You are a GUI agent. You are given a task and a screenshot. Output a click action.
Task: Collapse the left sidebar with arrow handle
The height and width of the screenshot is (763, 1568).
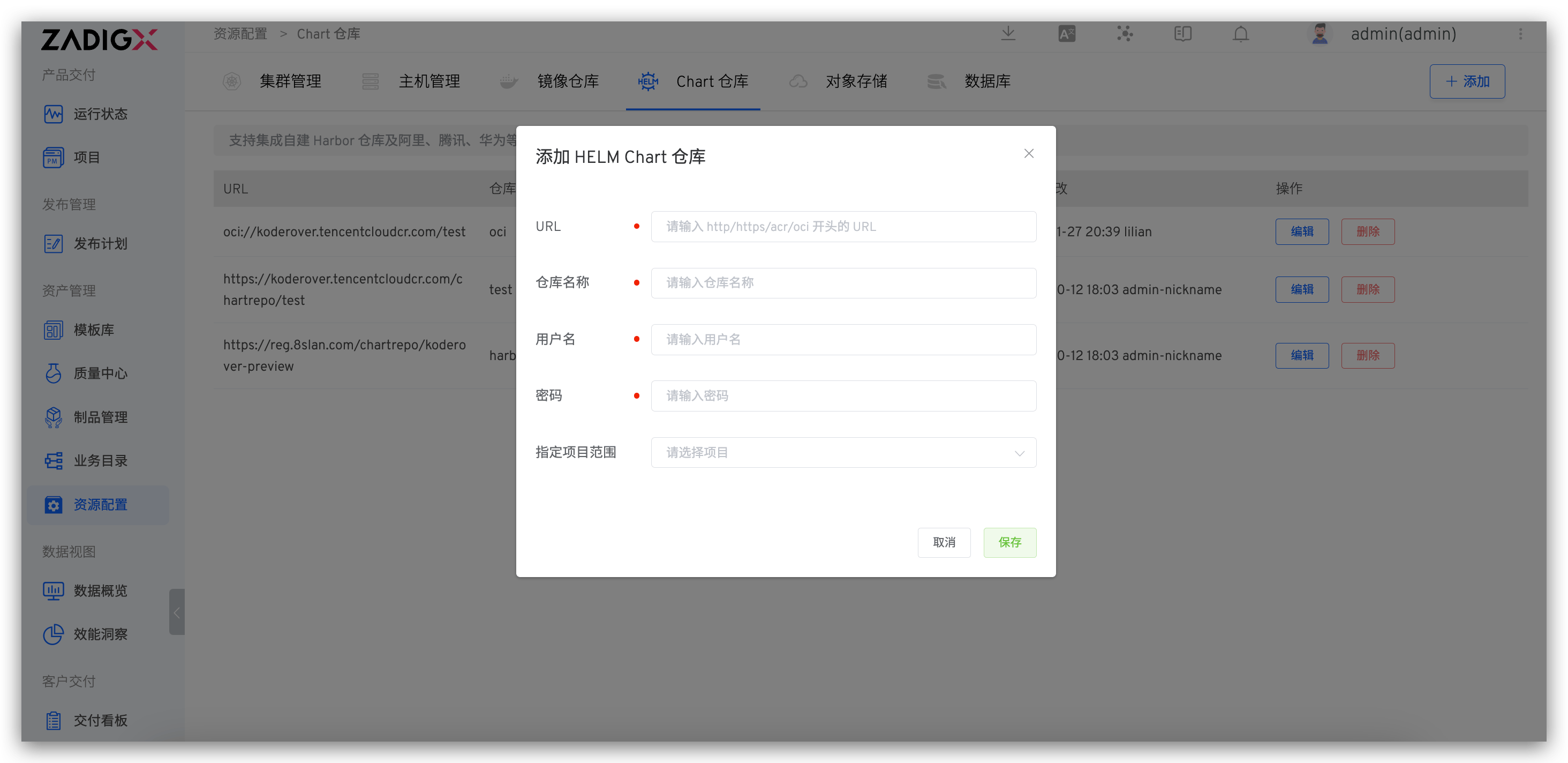pyautogui.click(x=177, y=612)
